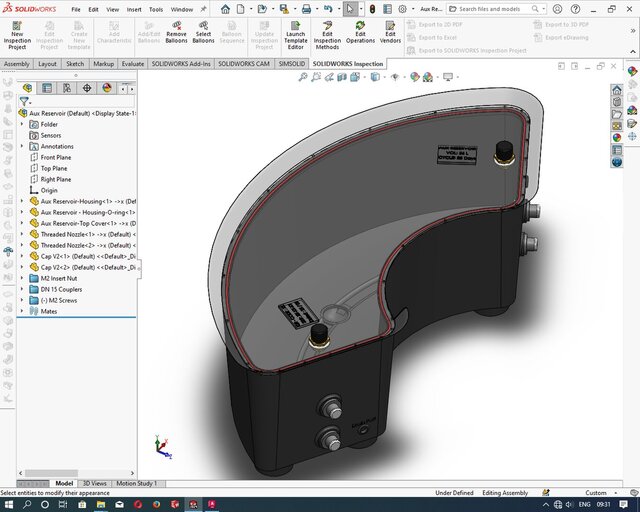Open the Insert menu
640x512 pixels.
point(135,9)
